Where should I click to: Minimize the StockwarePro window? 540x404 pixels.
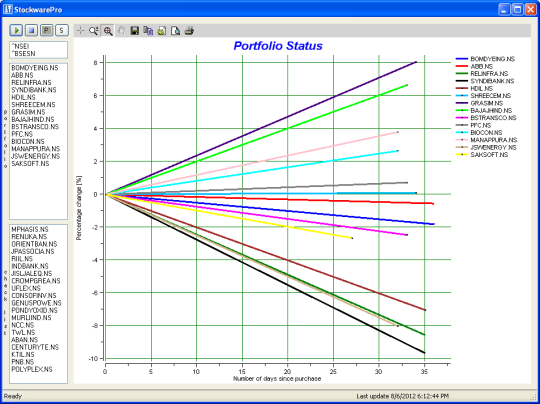[505, 10]
